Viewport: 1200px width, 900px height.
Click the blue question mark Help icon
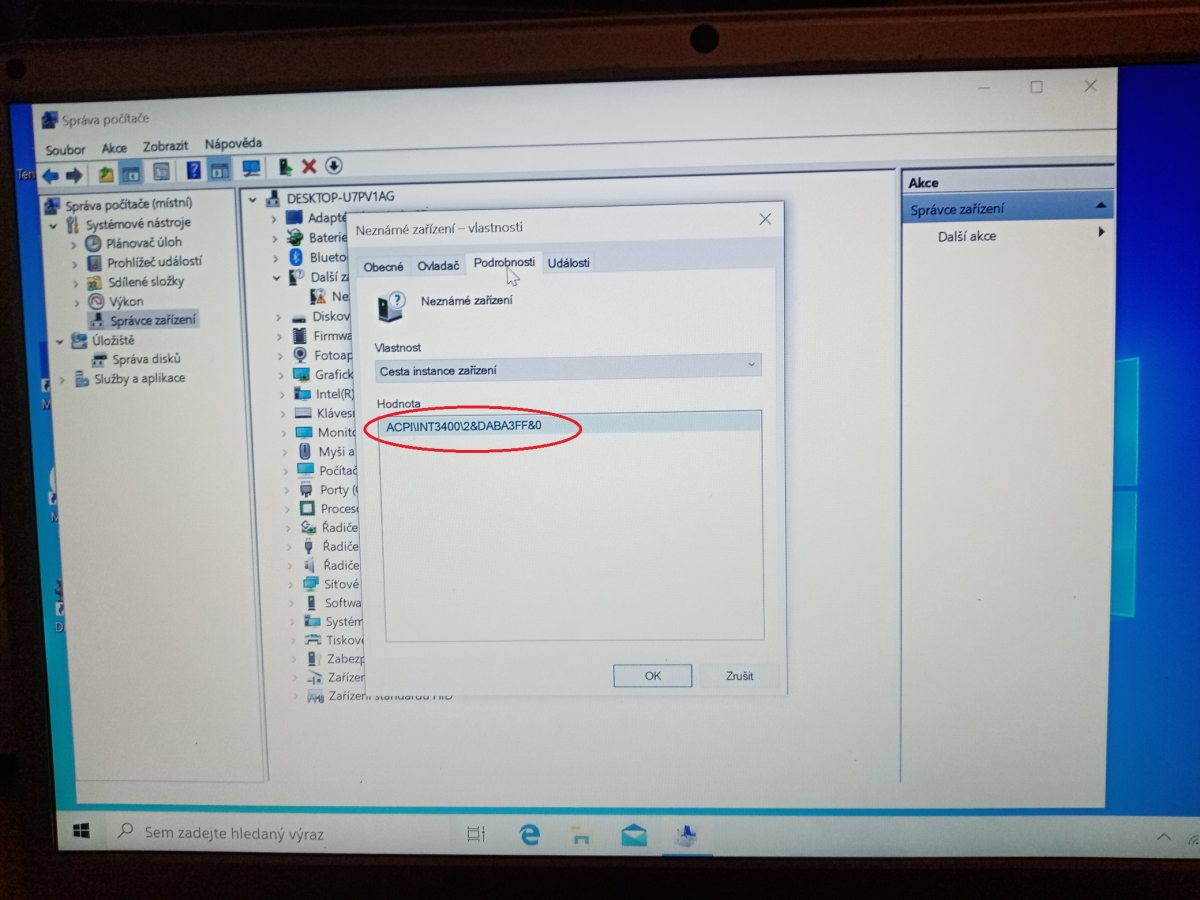click(194, 170)
